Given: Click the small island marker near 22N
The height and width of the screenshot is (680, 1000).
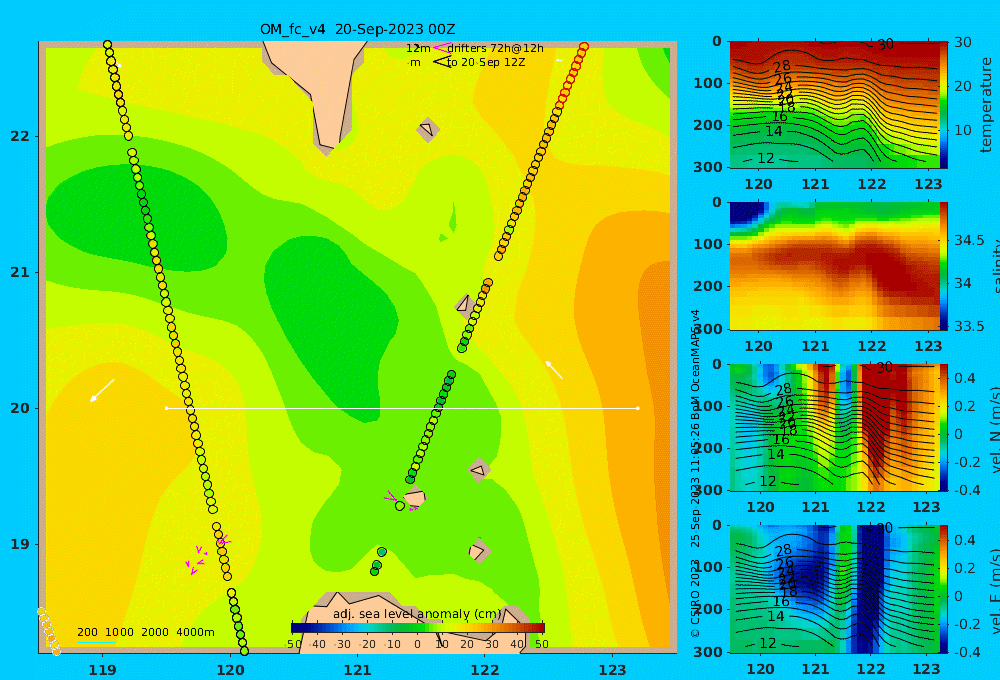Looking at the screenshot, I should coord(427,129).
